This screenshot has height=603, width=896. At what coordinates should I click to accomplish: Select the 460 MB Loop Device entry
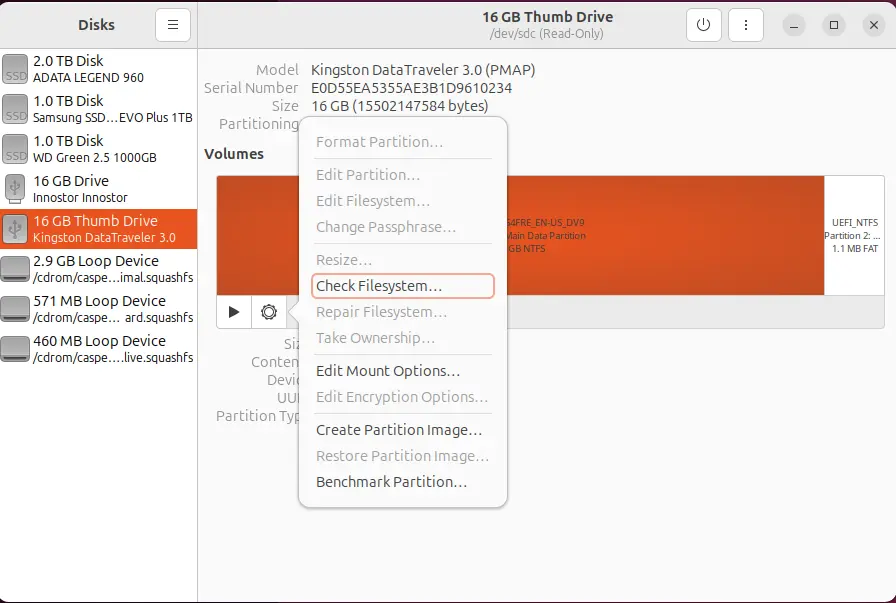click(98, 349)
